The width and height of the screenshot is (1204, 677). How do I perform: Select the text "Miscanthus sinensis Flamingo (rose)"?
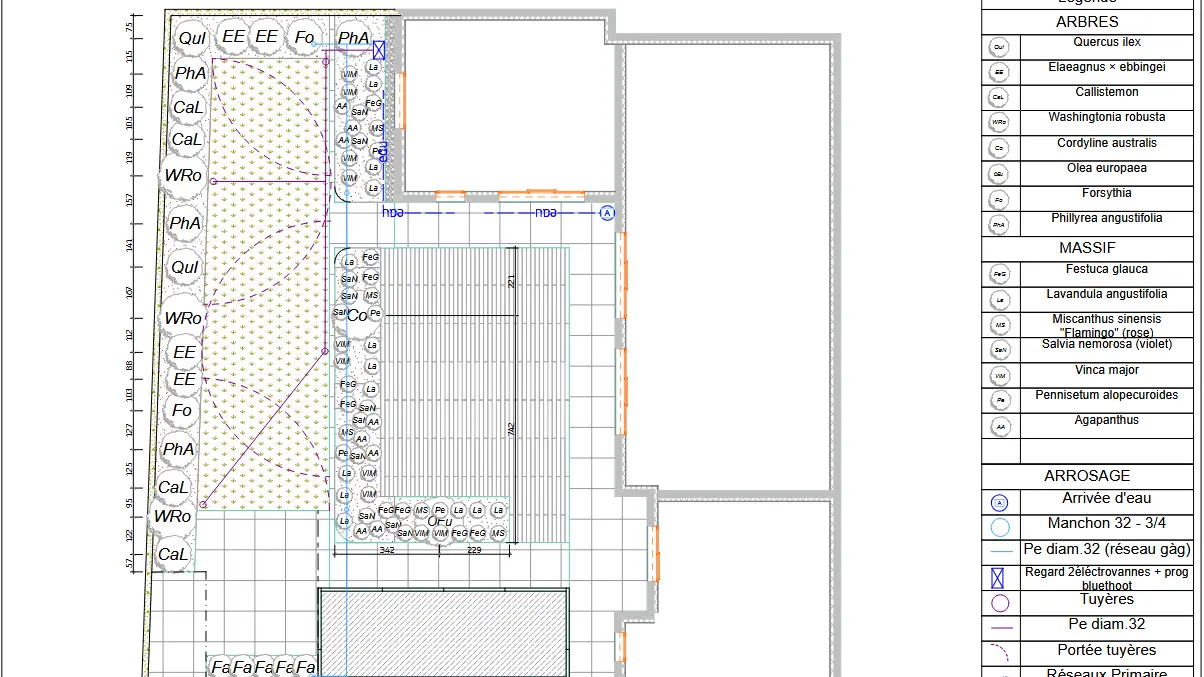(1107, 325)
